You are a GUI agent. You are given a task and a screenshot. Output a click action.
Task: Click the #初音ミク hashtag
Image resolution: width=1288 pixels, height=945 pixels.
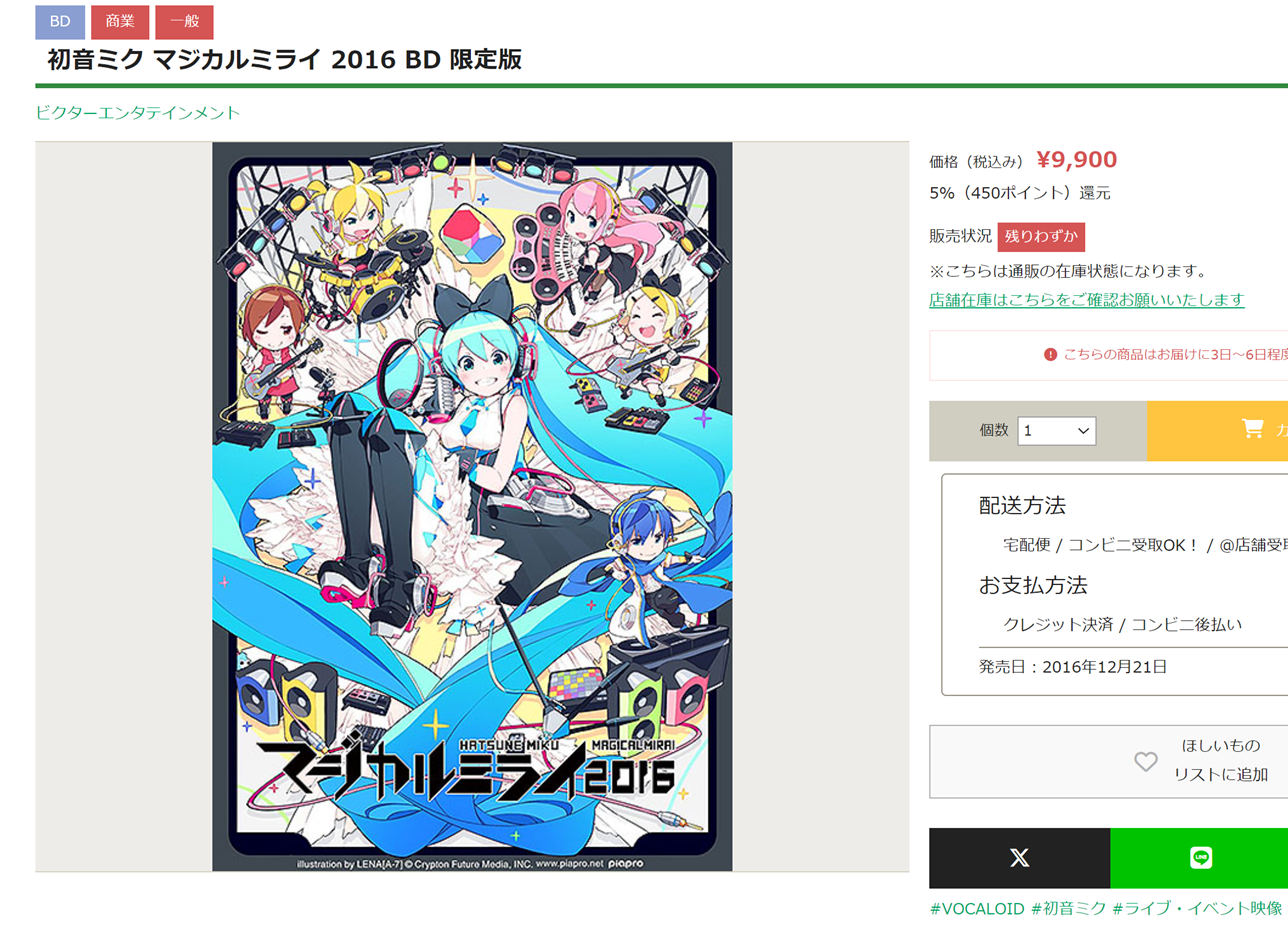point(1069,908)
